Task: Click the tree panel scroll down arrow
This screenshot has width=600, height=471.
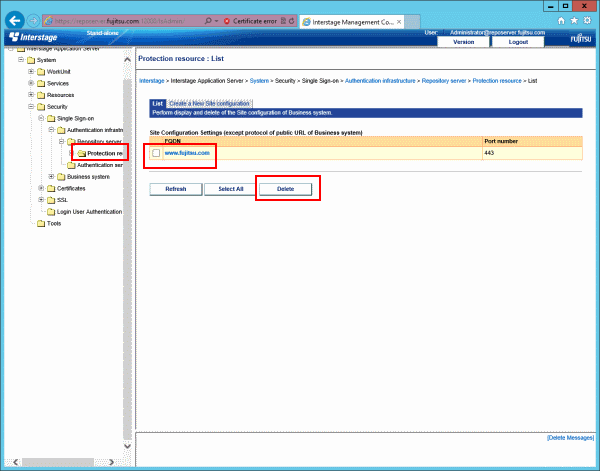Action: [x=127, y=446]
